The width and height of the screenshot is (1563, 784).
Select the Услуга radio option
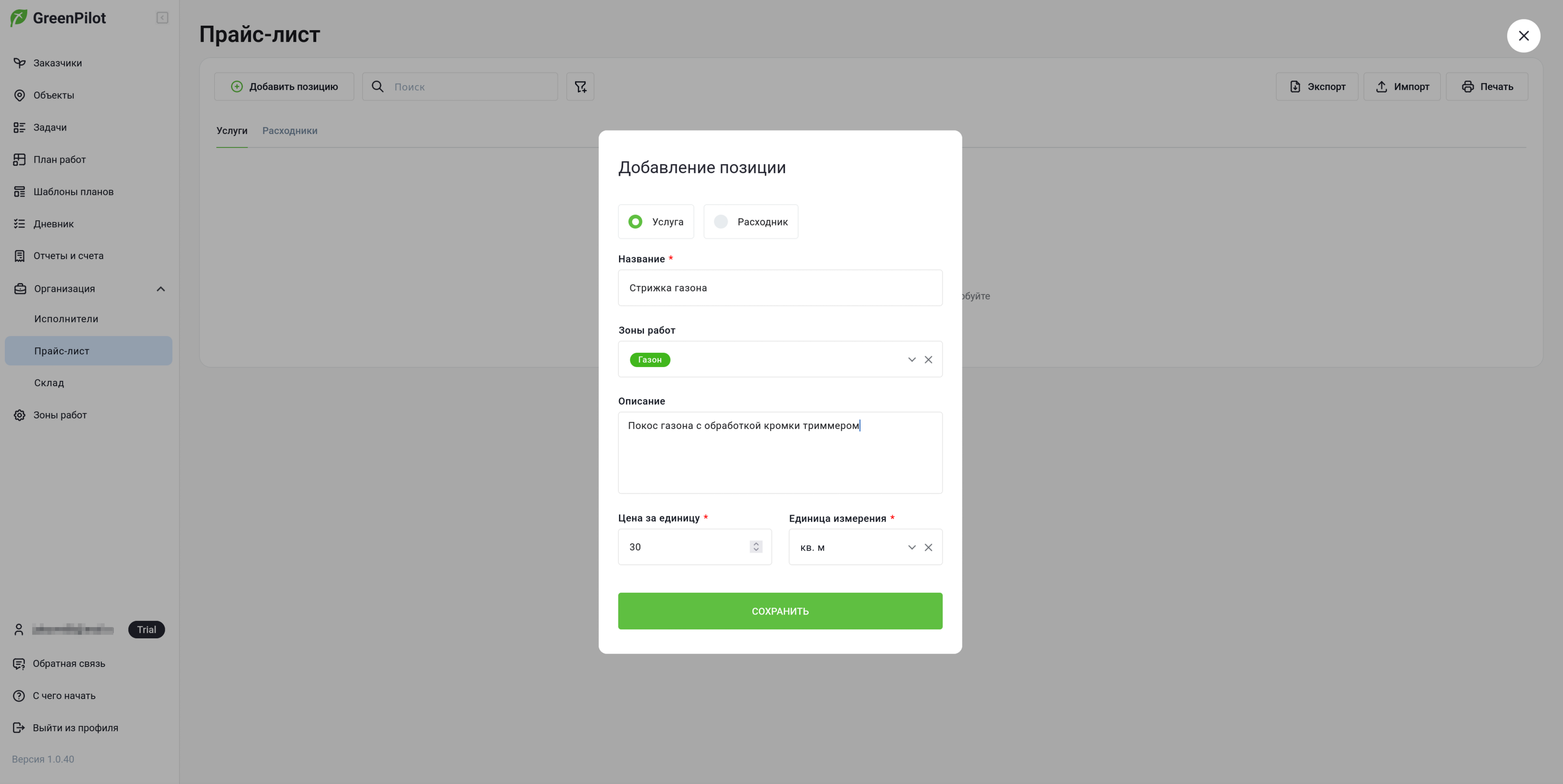coord(656,222)
